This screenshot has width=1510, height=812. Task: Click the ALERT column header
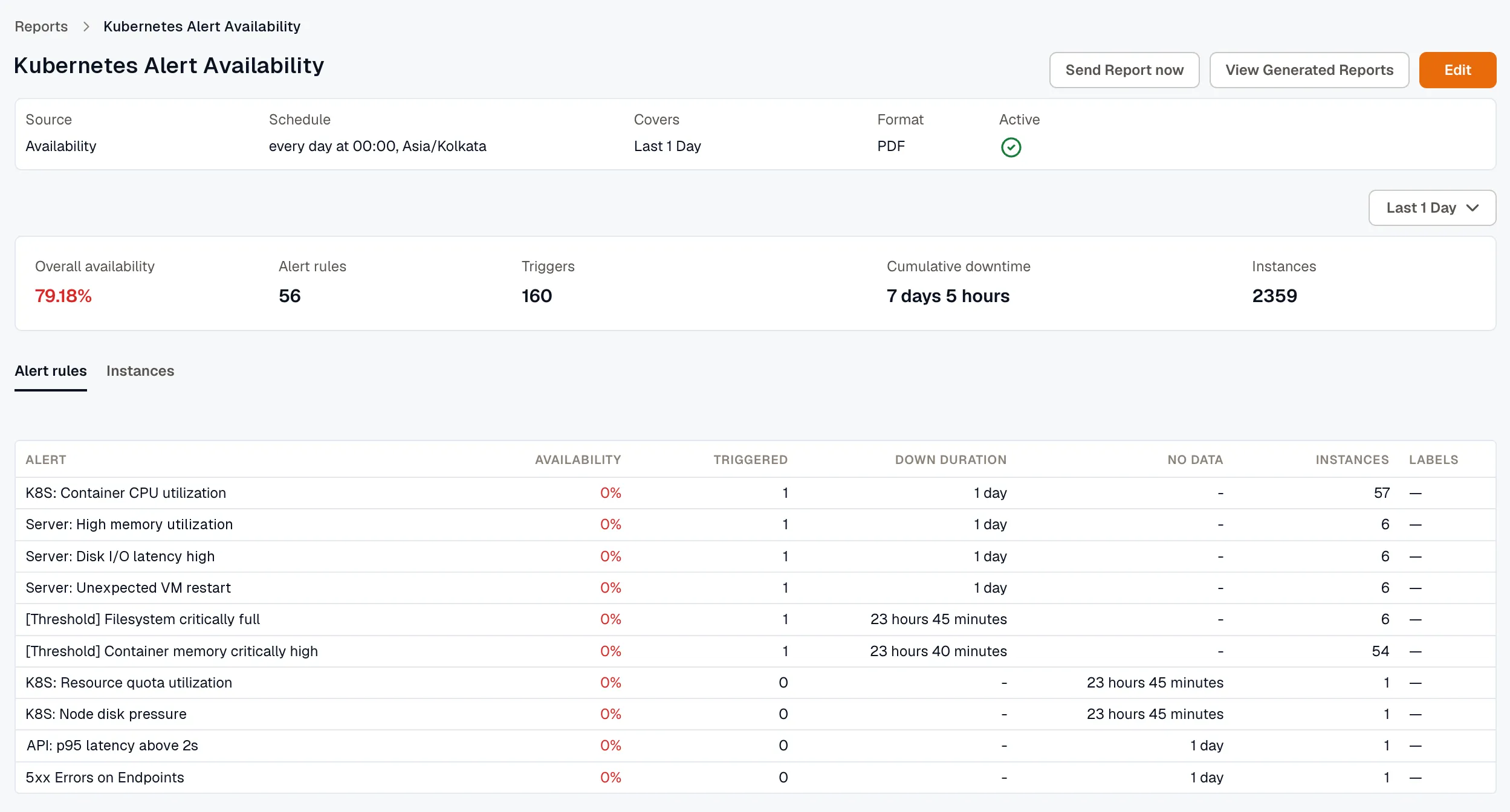46,460
